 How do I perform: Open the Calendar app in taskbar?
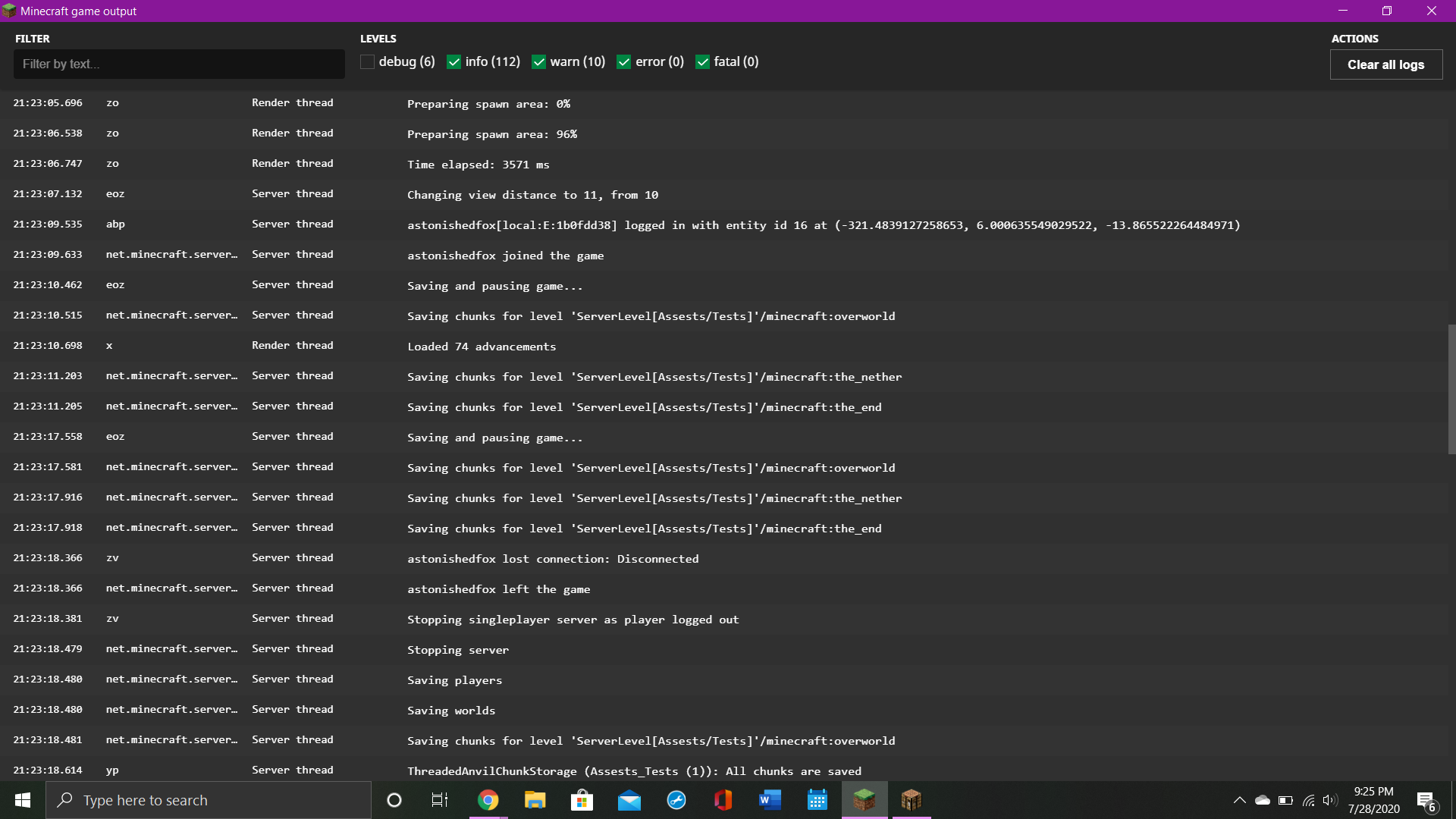817,800
